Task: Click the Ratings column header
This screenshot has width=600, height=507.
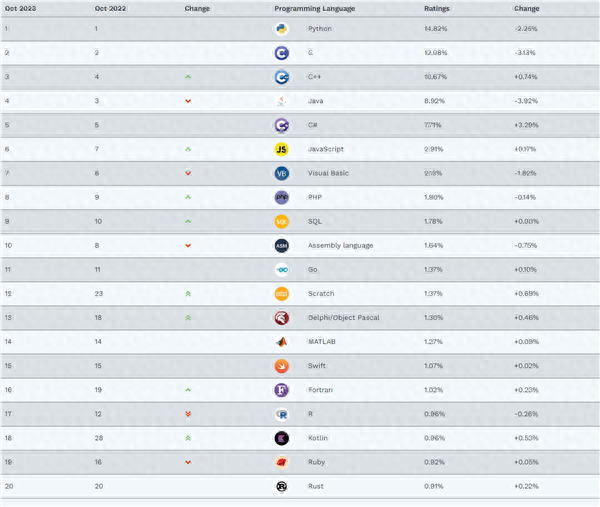Action: pos(437,8)
